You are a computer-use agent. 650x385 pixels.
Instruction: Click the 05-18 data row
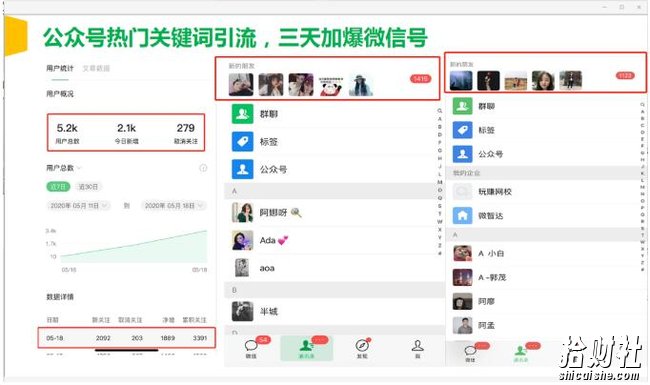(126, 338)
